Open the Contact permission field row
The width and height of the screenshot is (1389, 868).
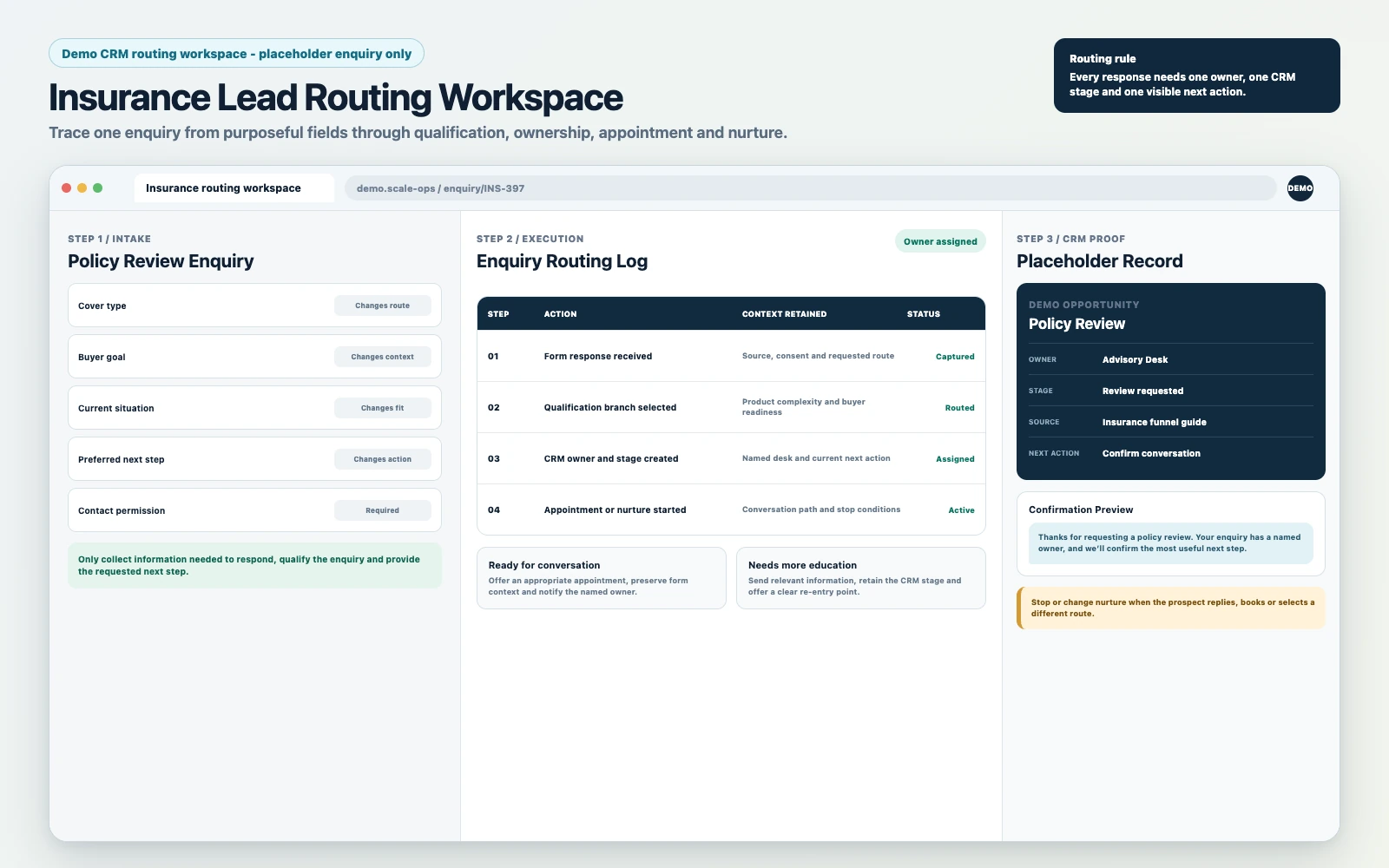pos(254,510)
